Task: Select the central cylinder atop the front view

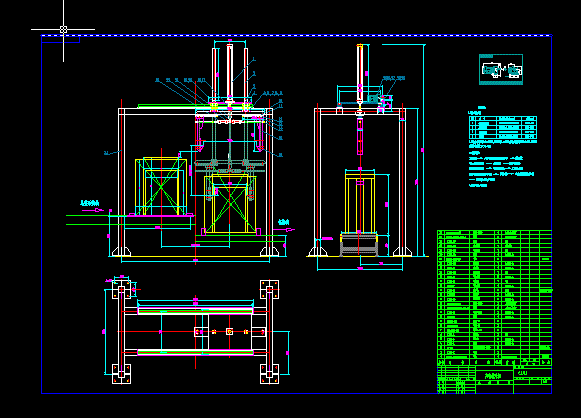Action: [x=230, y=73]
